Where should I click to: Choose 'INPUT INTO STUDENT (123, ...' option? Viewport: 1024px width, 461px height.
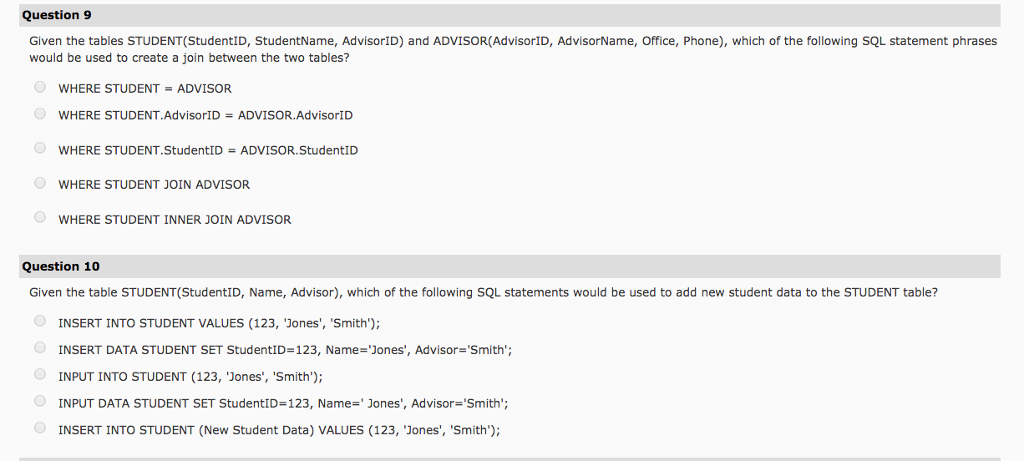pyautogui.click(x=40, y=376)
